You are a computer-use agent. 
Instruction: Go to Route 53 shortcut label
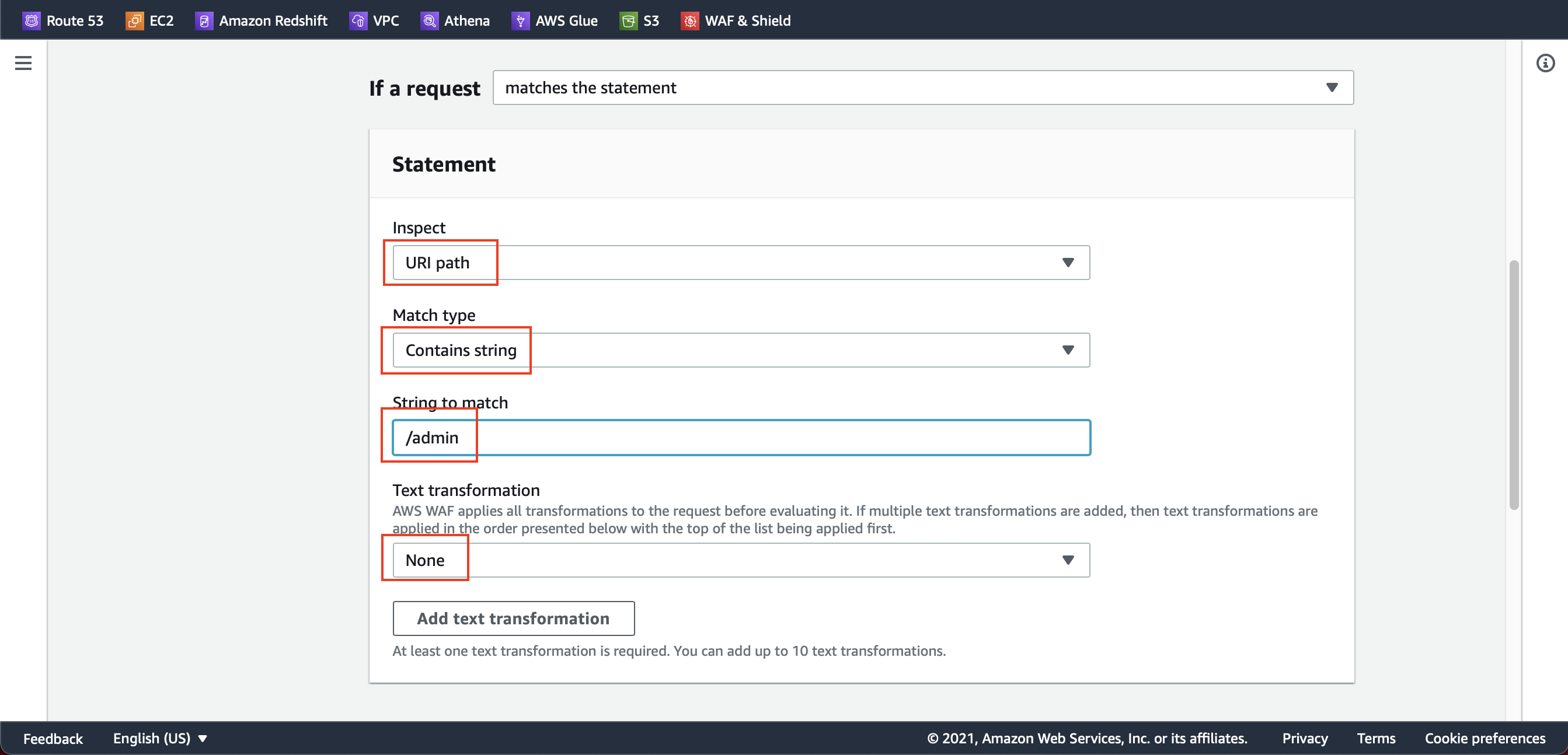75,20
